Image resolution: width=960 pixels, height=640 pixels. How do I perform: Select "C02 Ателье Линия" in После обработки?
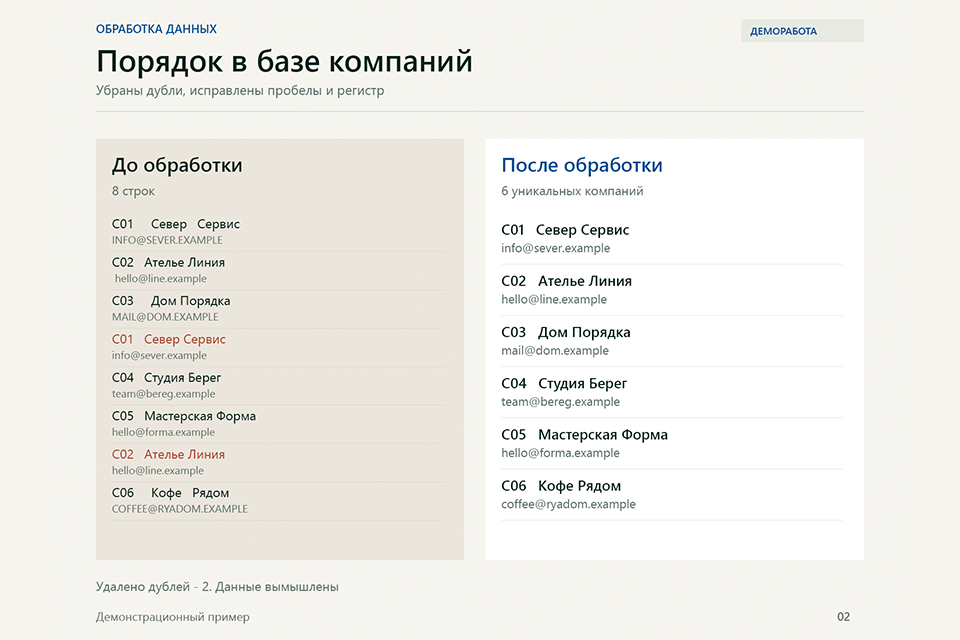tap(566, 281)
